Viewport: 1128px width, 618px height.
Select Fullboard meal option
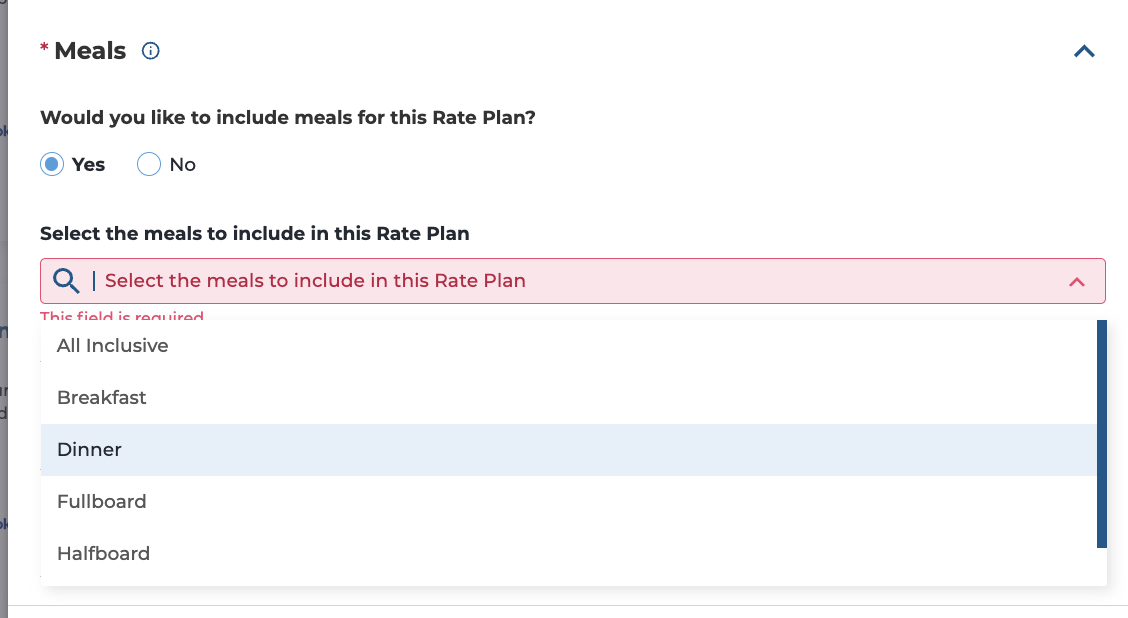tap(568, 501)
